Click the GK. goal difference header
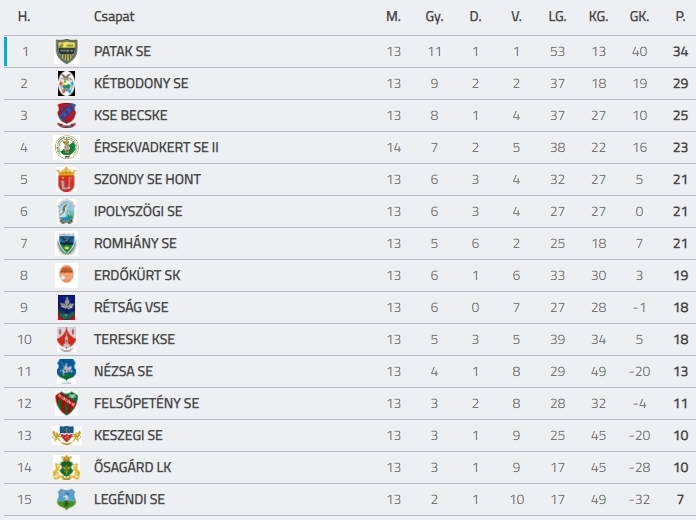This screenshot has width=696, height=520. point(639,17)
